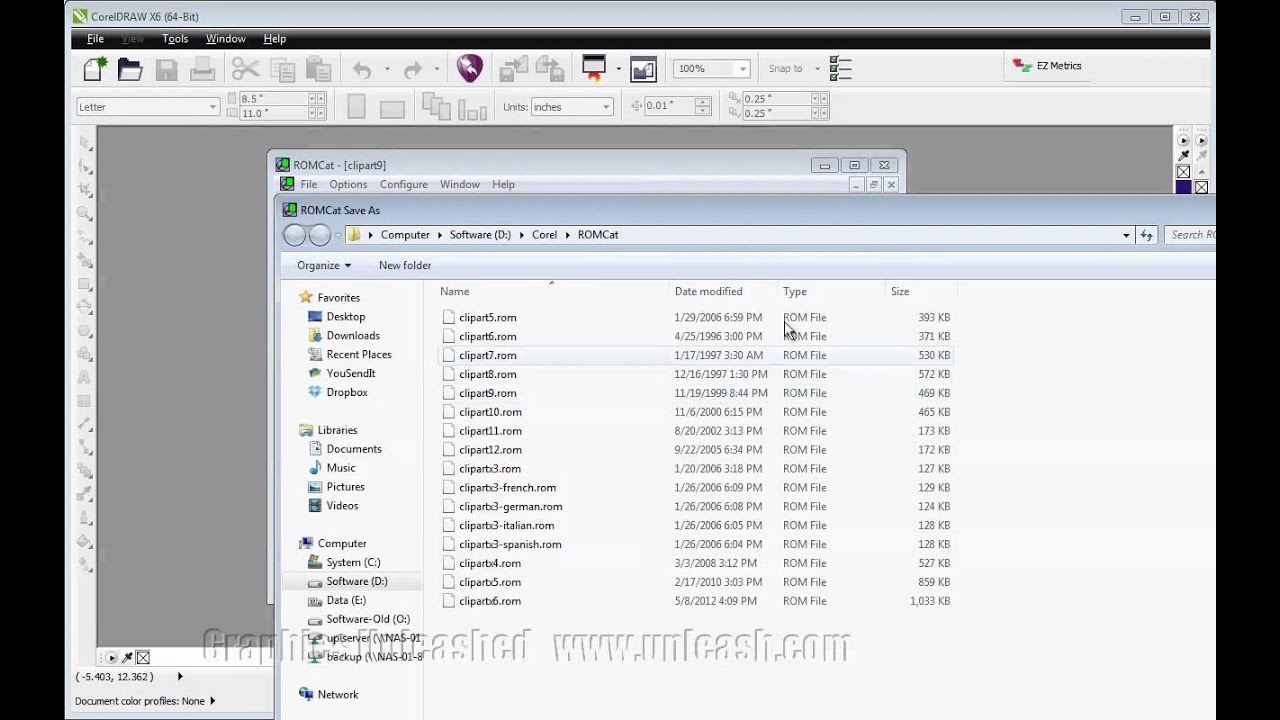The width and height of the screenshot is (1280, 720).
Task: Click the no-color swatch in bottom document palette
Action: click(x=143, y=657)
